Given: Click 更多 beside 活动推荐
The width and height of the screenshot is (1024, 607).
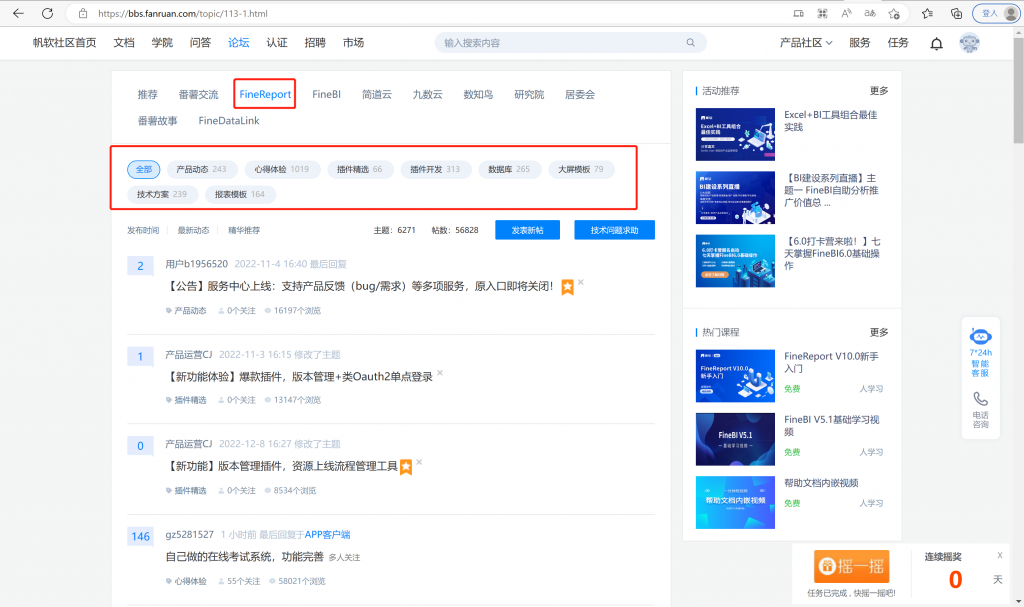Looking at the screenshot, I should pos(879,91).
